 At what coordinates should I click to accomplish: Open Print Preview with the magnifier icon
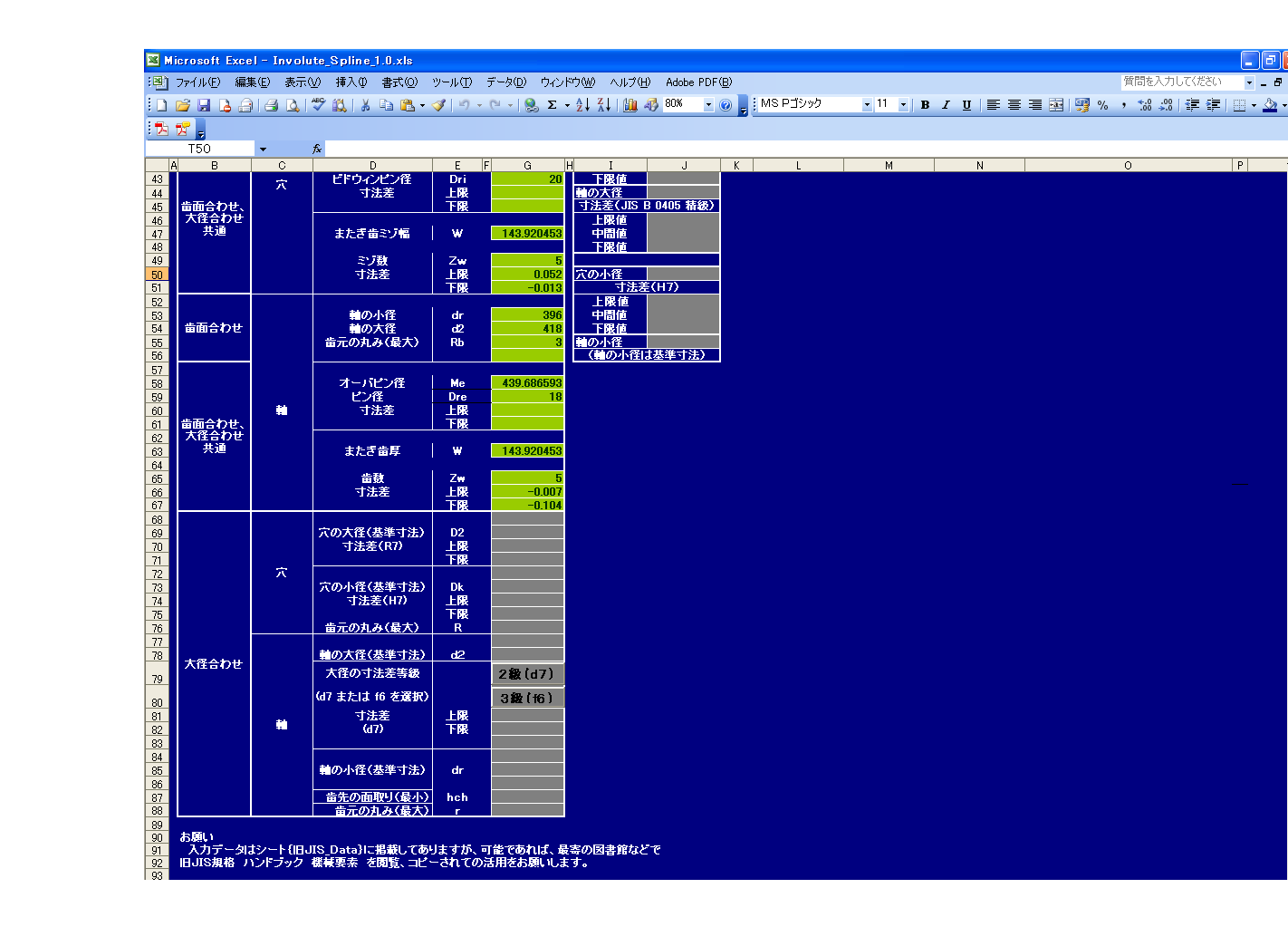click(292, 105)
